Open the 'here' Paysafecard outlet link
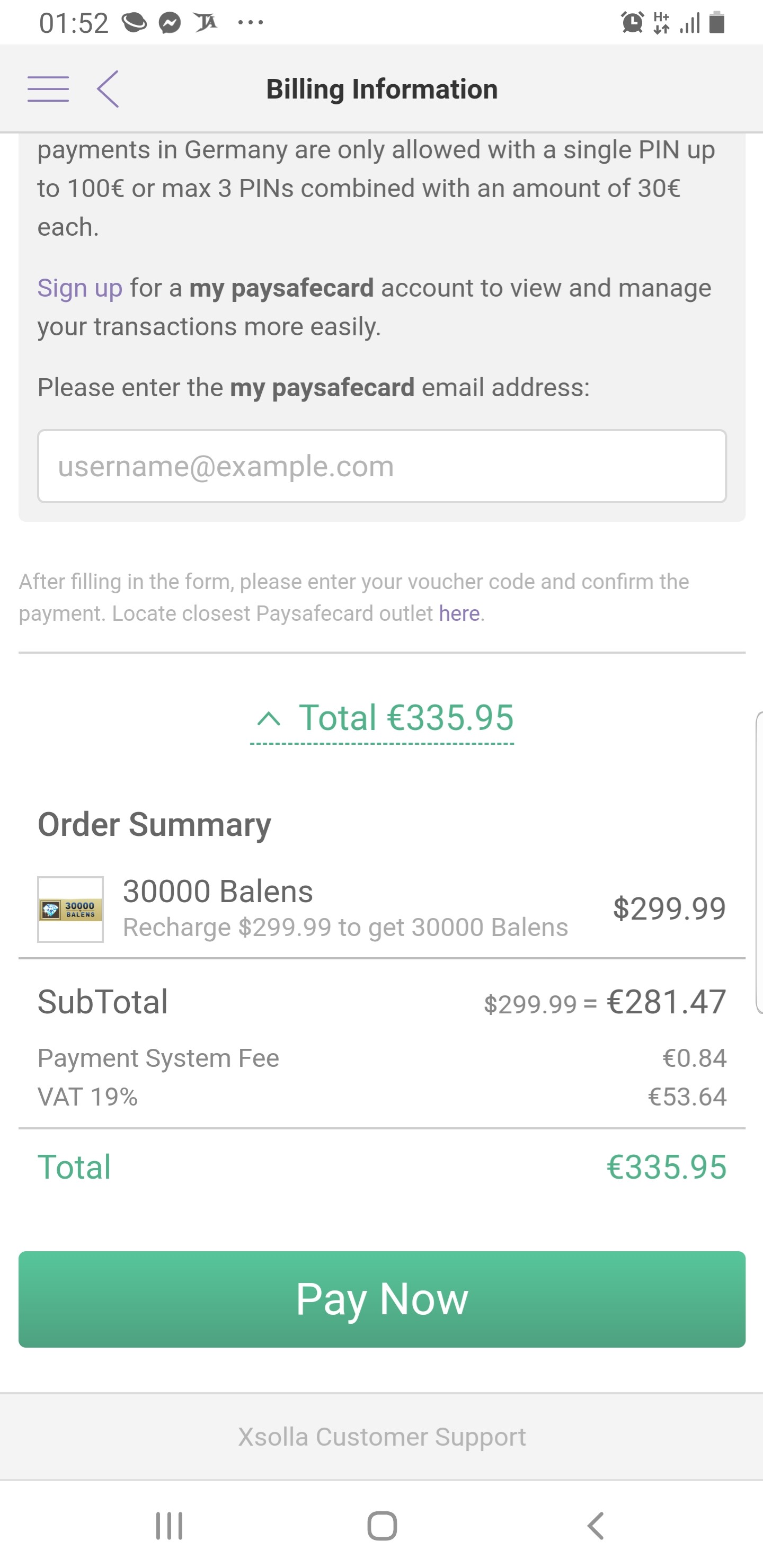This screenshot has width=763, height=1568. (459, 613)
